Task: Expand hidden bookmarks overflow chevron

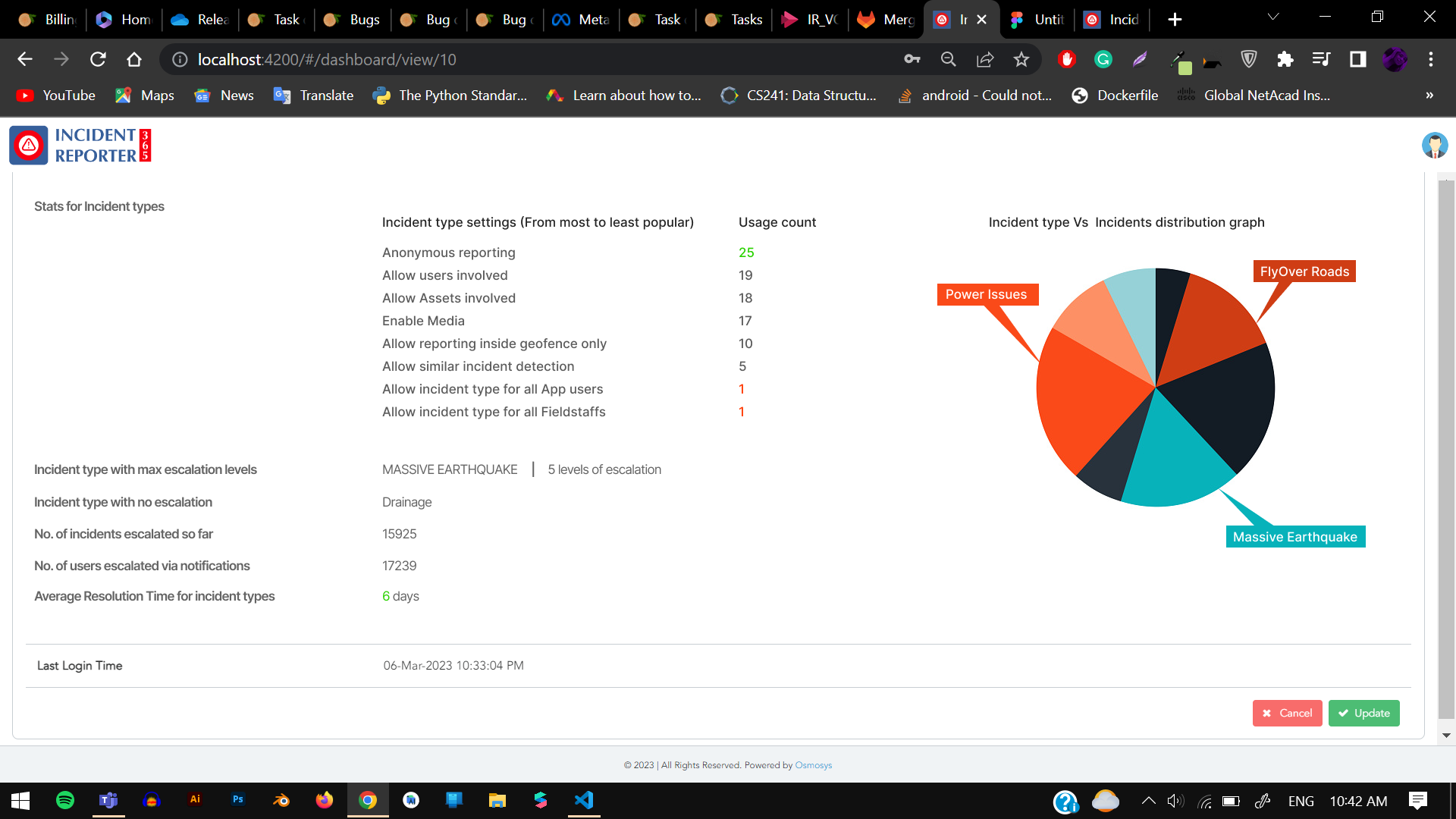Action: tap(1429, 96)
